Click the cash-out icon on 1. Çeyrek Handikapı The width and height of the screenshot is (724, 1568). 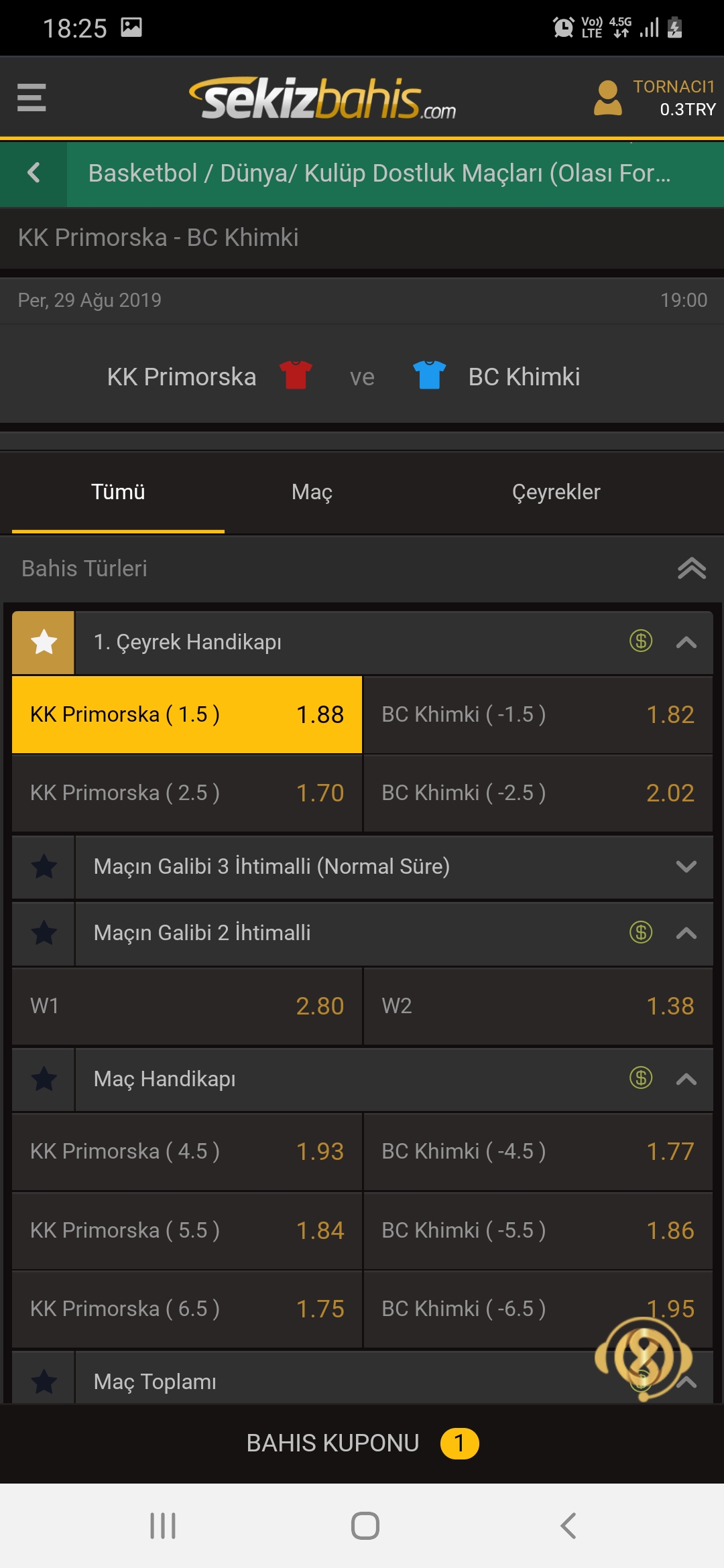pyautogui.click(x=641, y=641)
